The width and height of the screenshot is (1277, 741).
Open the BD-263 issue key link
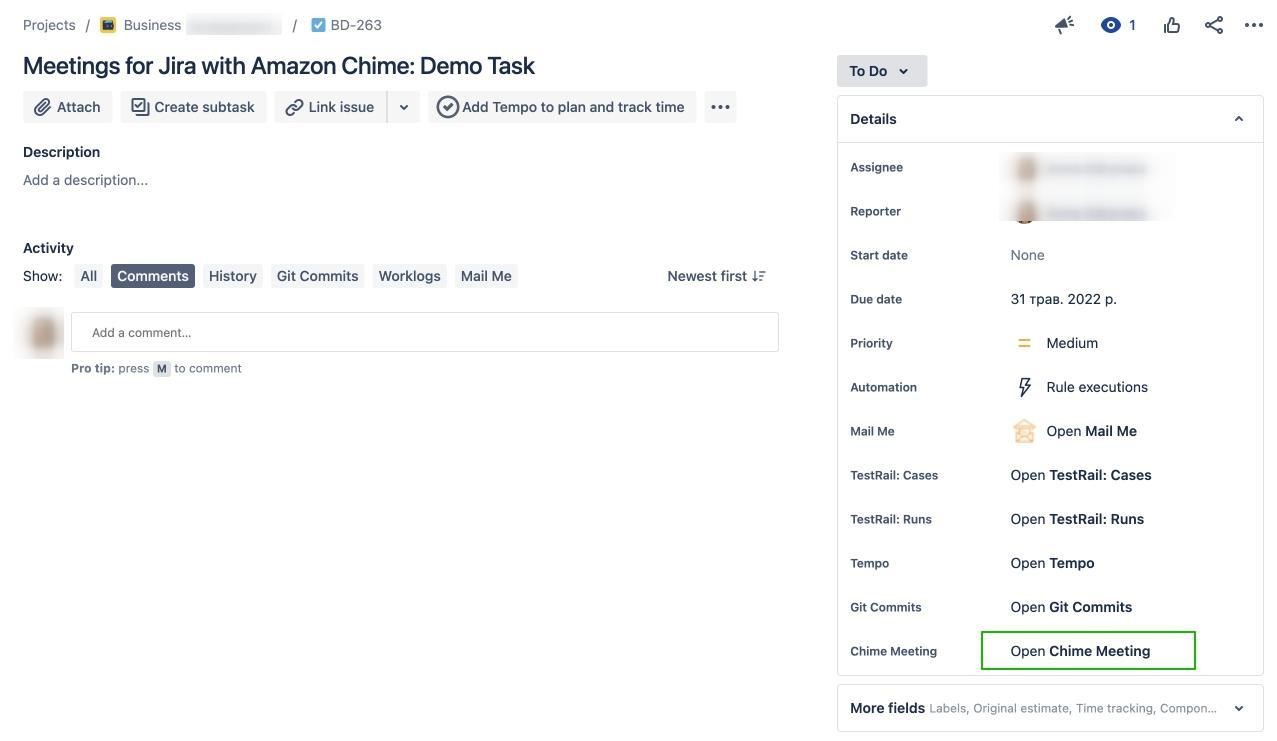pos(356,25)
